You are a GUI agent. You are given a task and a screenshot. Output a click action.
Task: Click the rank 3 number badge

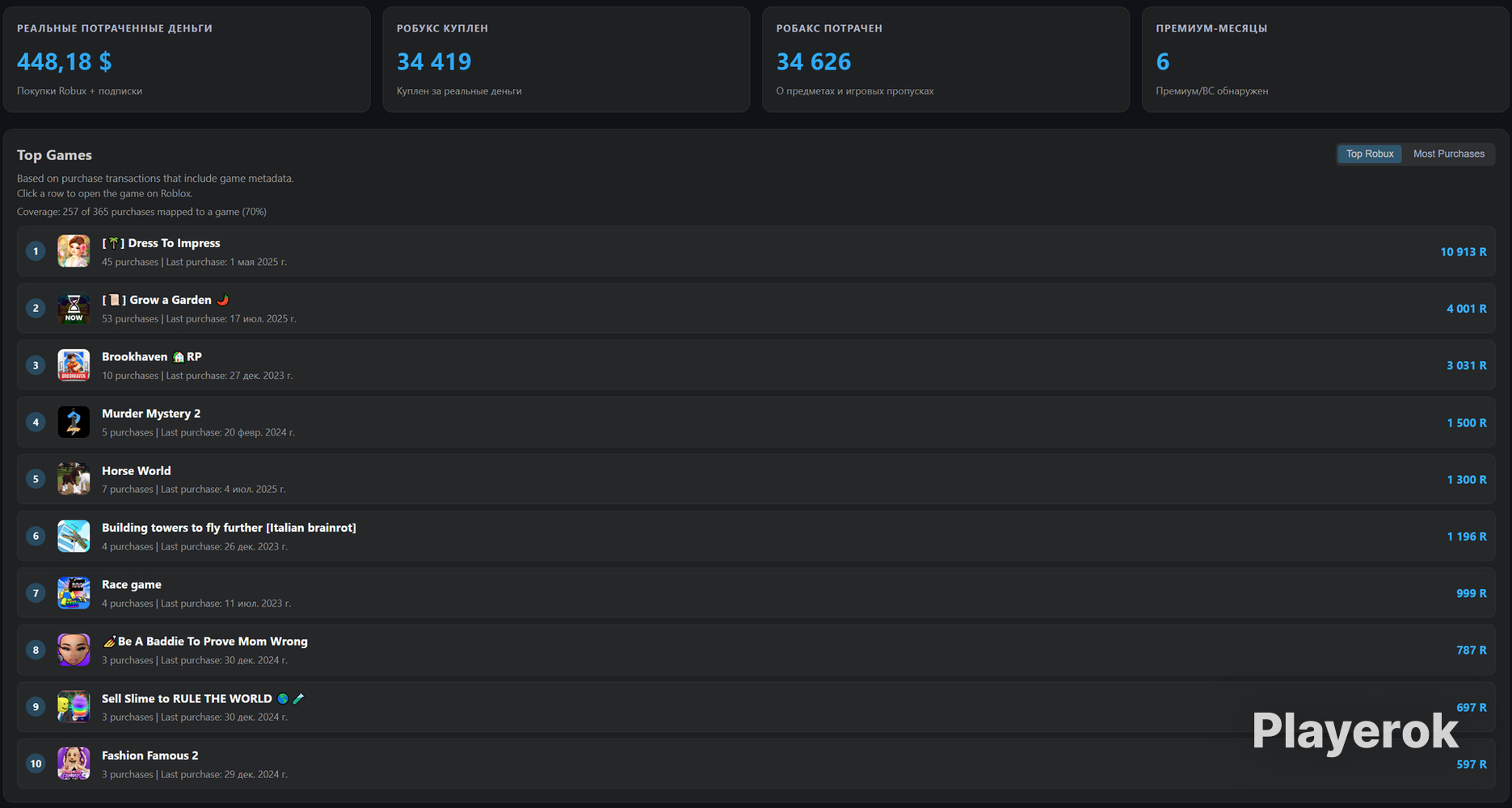pos(36,365)
